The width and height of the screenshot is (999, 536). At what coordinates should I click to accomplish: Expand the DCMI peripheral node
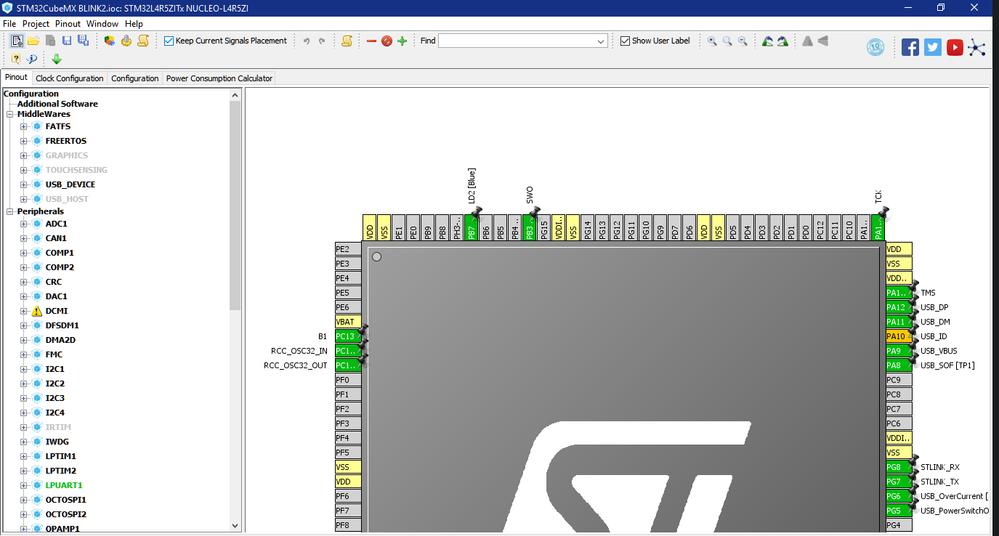click(x=24, y=311)
